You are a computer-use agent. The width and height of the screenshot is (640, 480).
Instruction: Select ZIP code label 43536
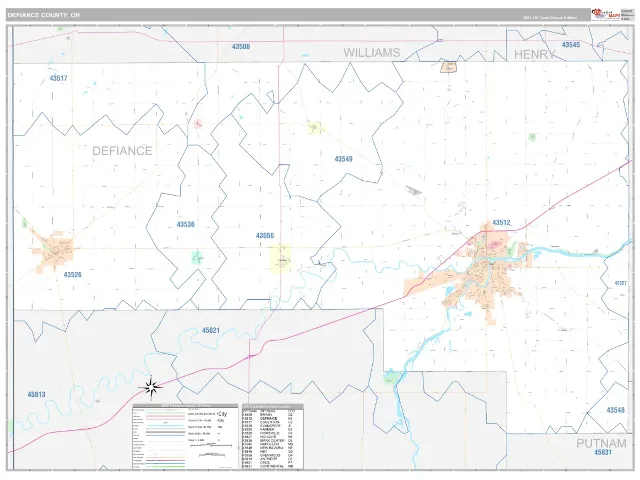(185, 224)
